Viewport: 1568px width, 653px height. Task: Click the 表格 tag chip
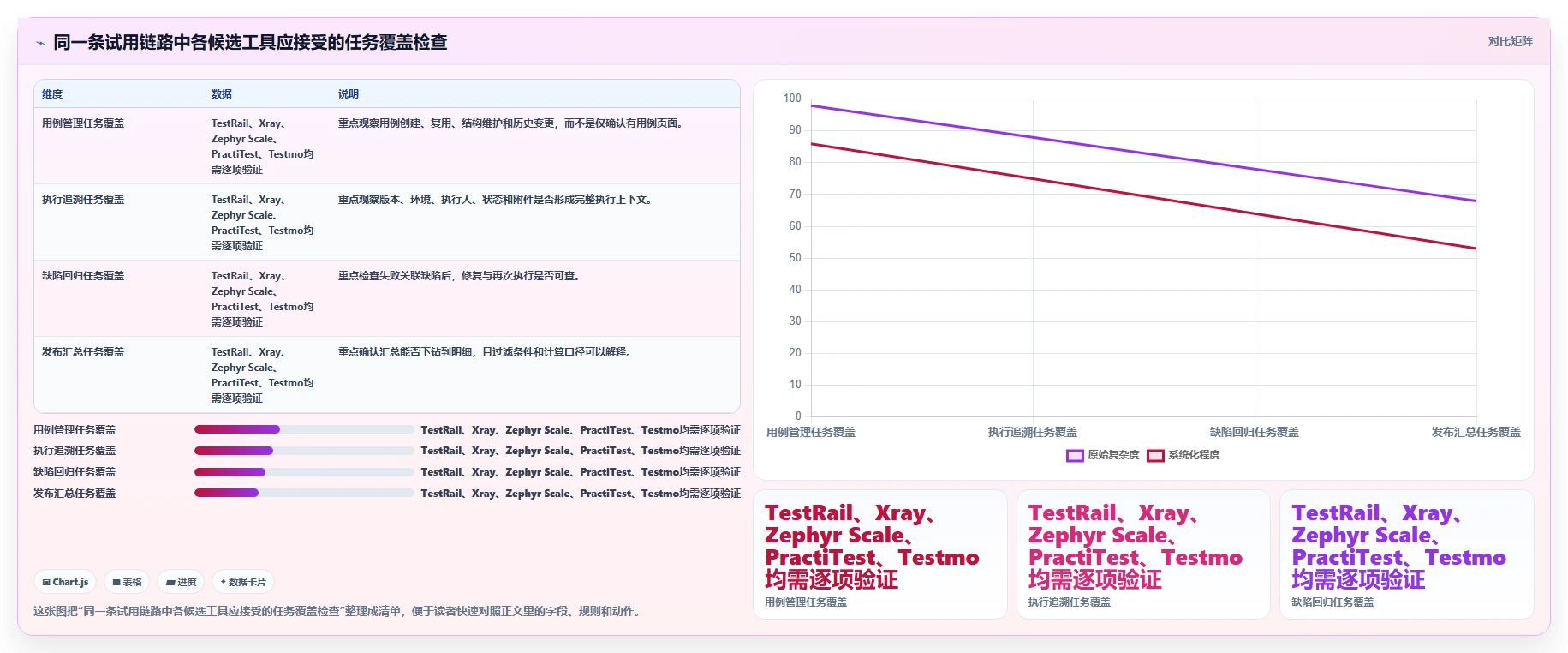tap(127, 582)
